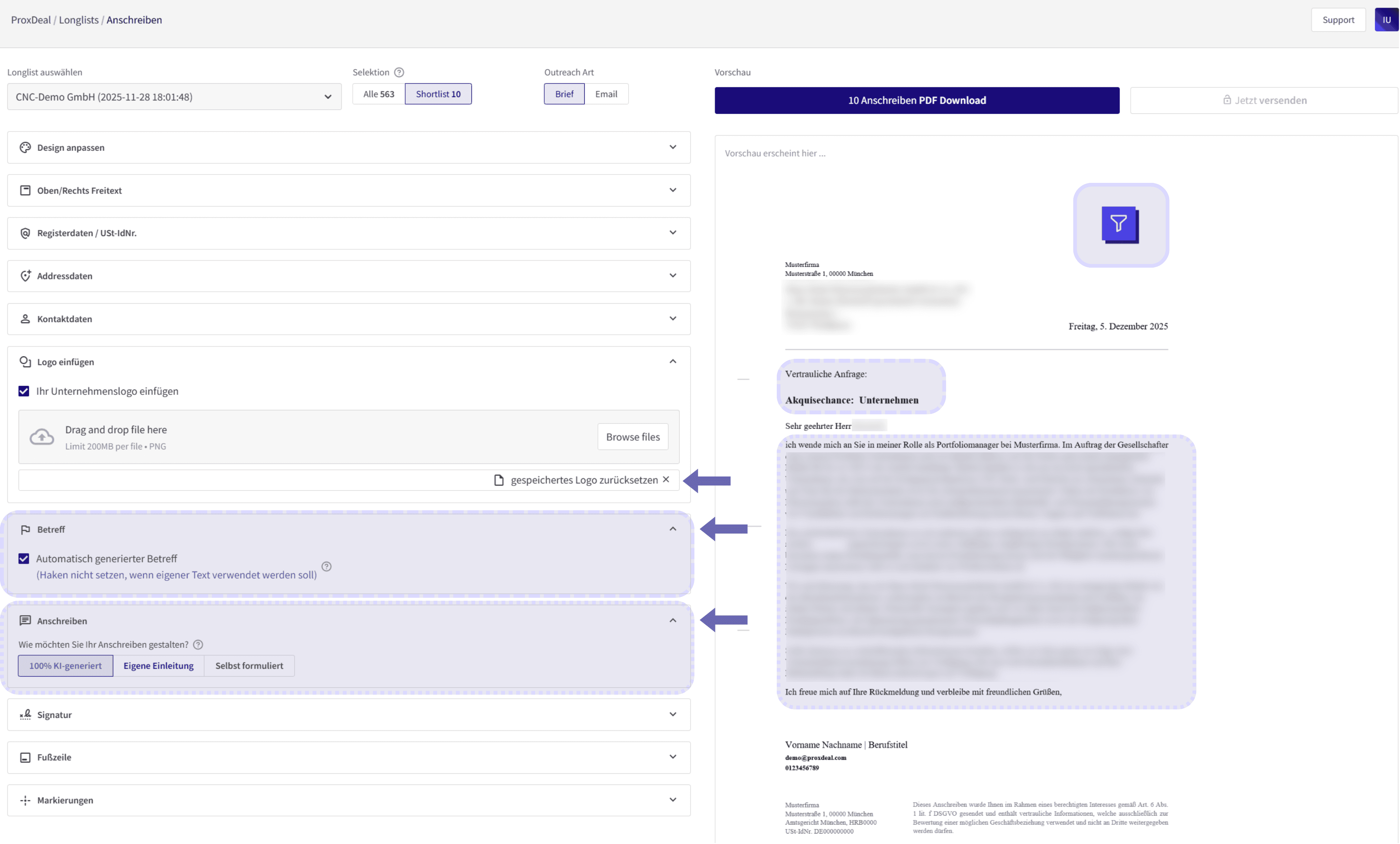Viewport: 1400px width, 844px height.
Task: Select Alle 563 selection tab
Action: click(x=378, y=94)
